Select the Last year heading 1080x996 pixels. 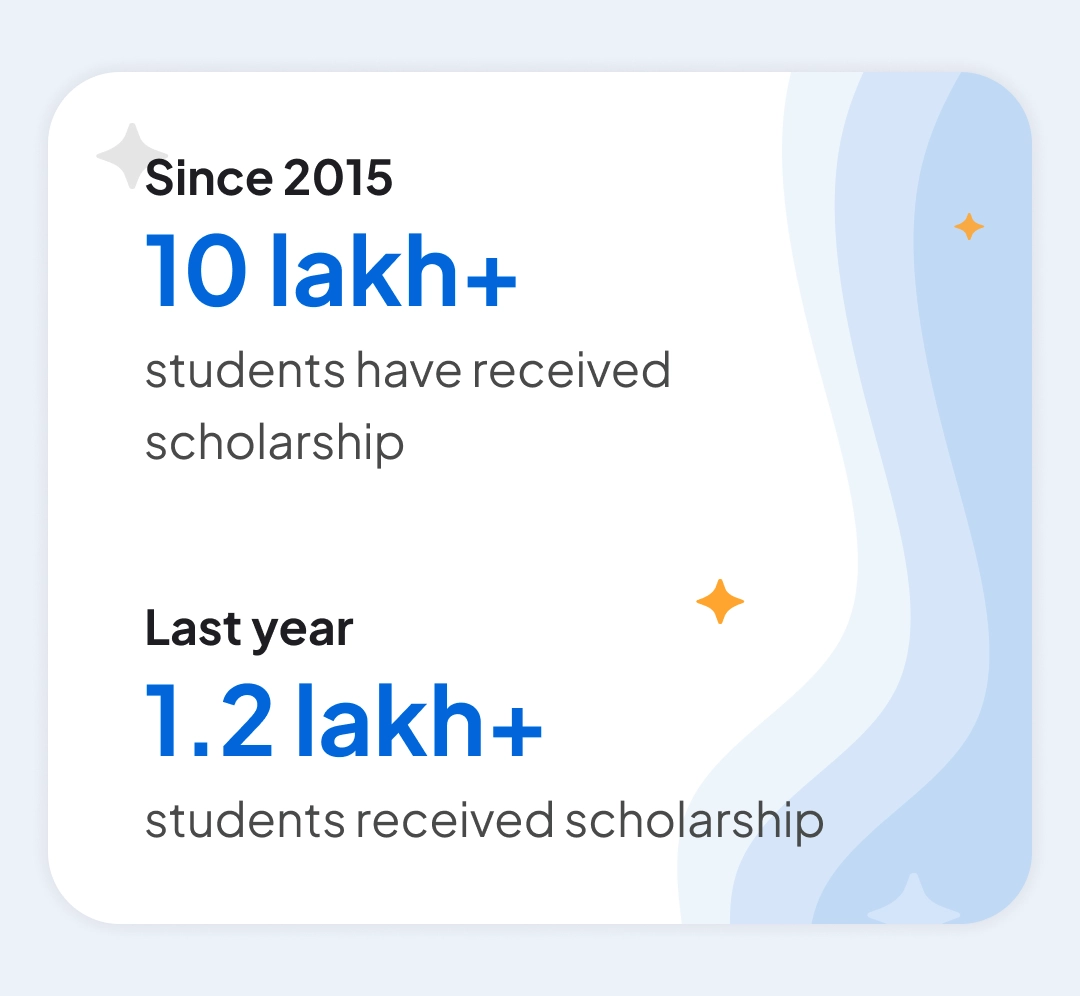[x=249, y=629]
